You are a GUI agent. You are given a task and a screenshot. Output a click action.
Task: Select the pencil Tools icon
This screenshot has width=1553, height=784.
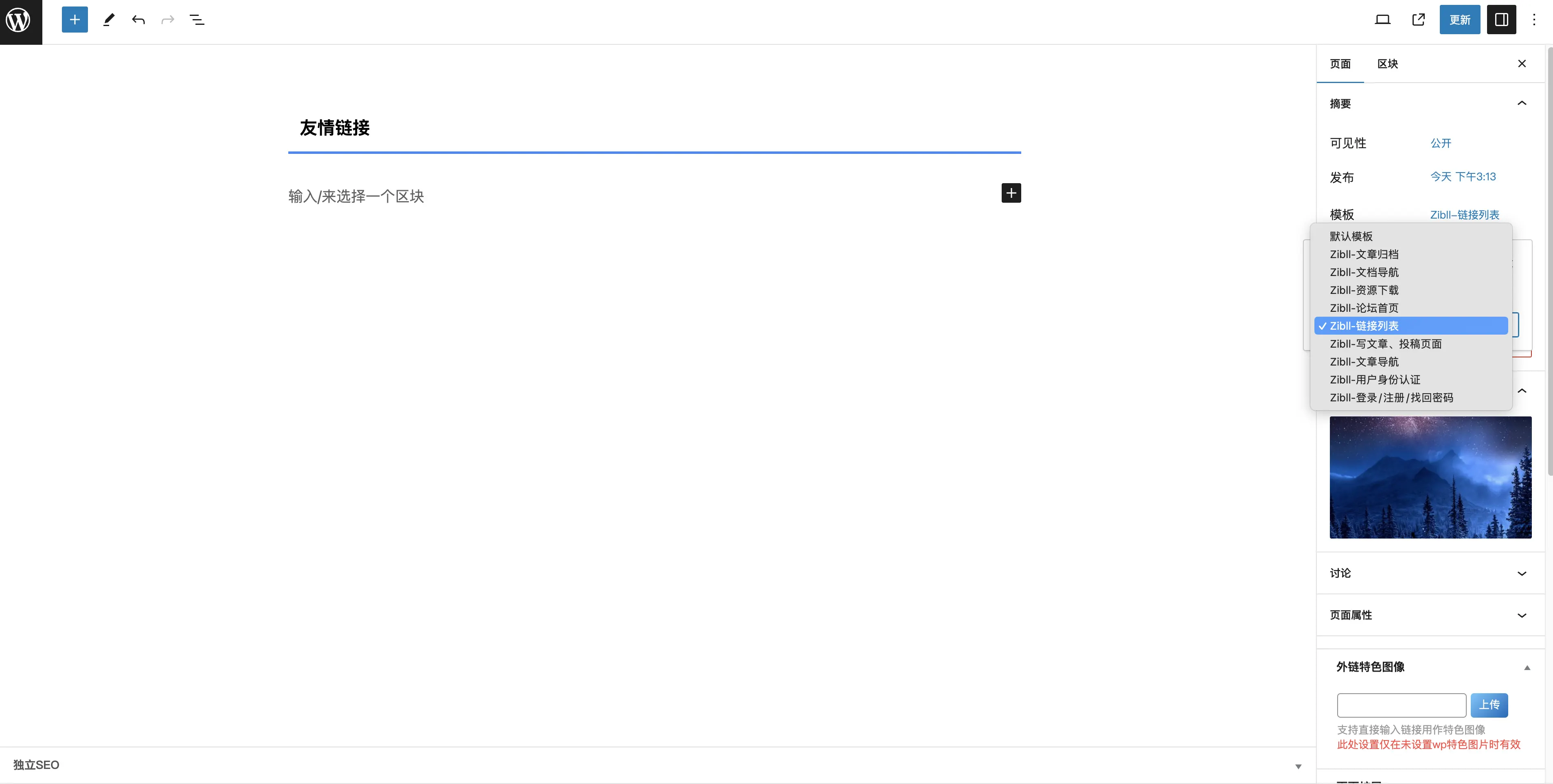(x=109, y=20)
